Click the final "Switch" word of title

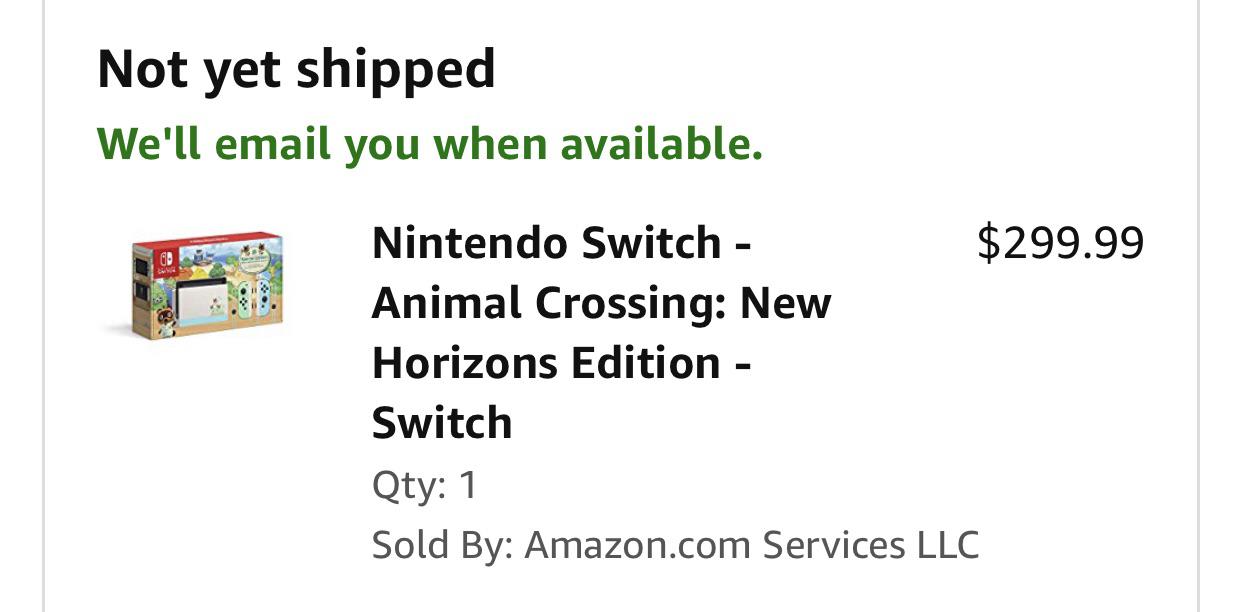(x=442, y=423)
